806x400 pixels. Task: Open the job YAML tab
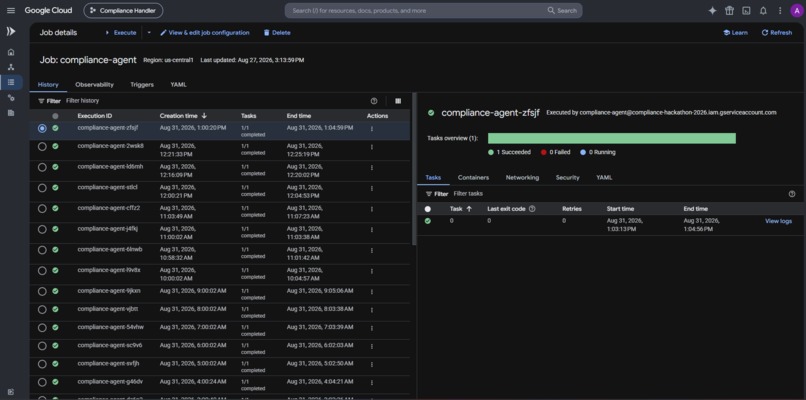(178, 84)
